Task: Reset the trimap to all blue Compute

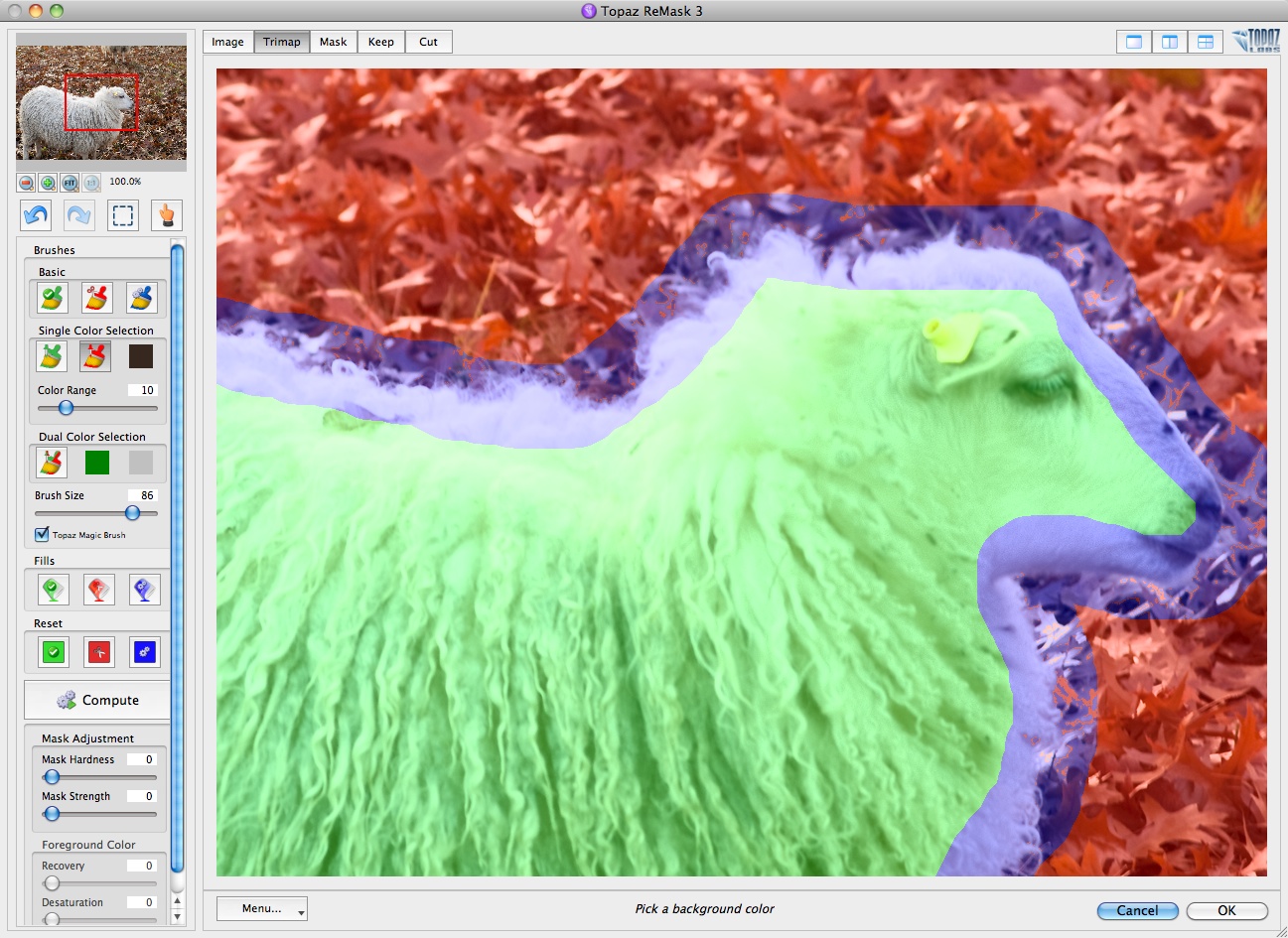Action: [x=144, y=652]
